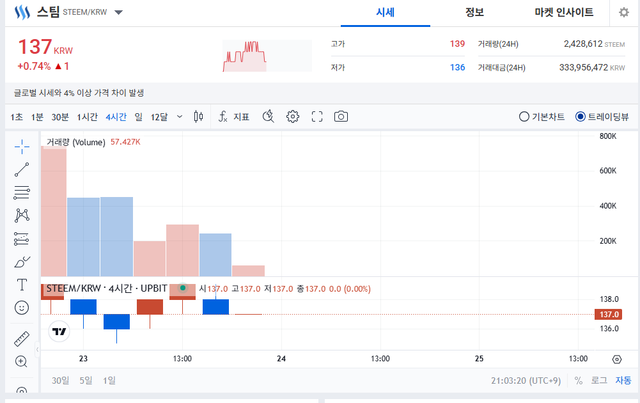Open page settings gear at top right
Image resolution: width=640 pixels, height=403 pixels.
624,13
